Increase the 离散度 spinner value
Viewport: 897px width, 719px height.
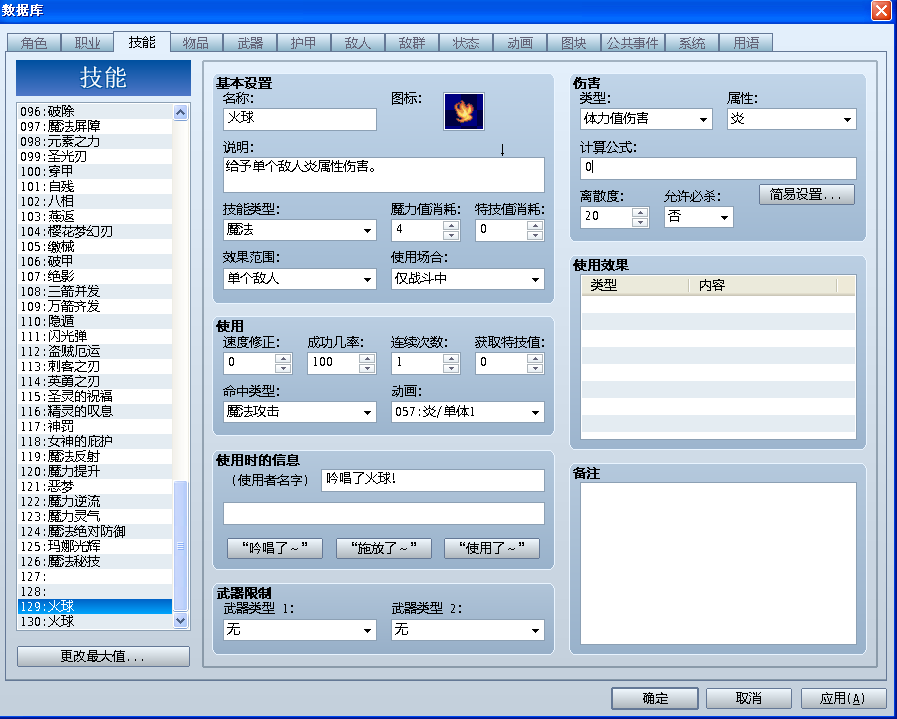click(640, 212)
